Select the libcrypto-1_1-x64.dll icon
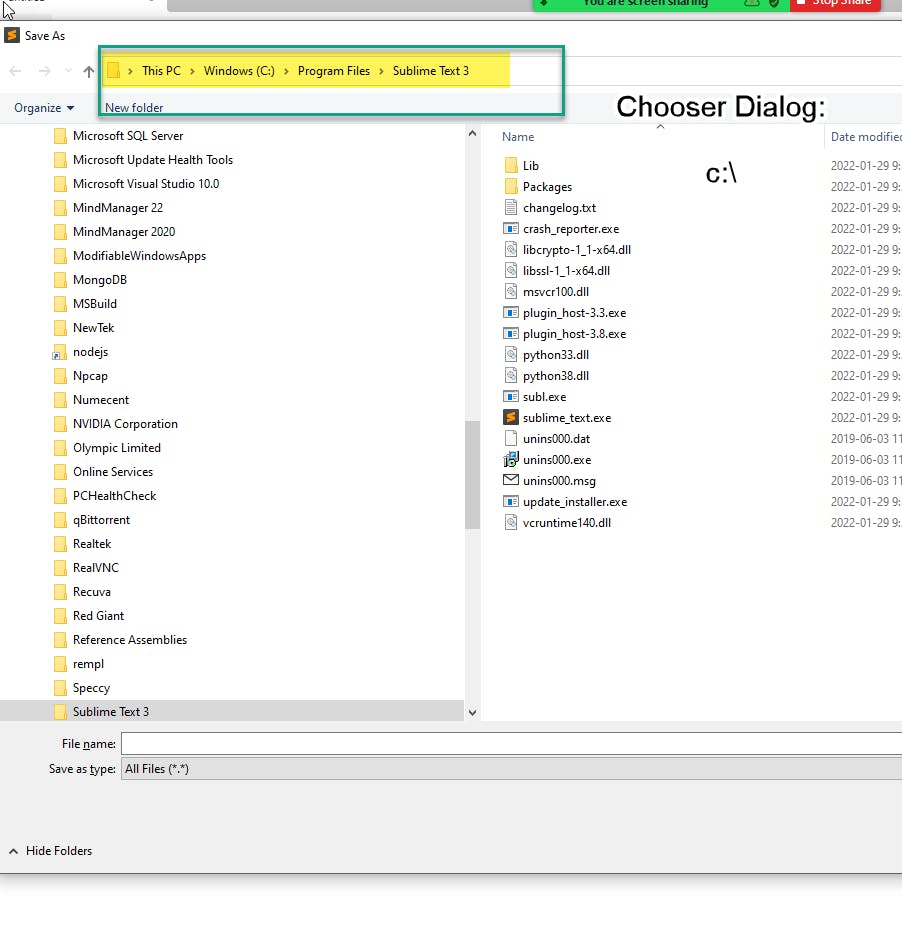The width and height of the screenshot is (902, 937). click(x=511, y=249)
